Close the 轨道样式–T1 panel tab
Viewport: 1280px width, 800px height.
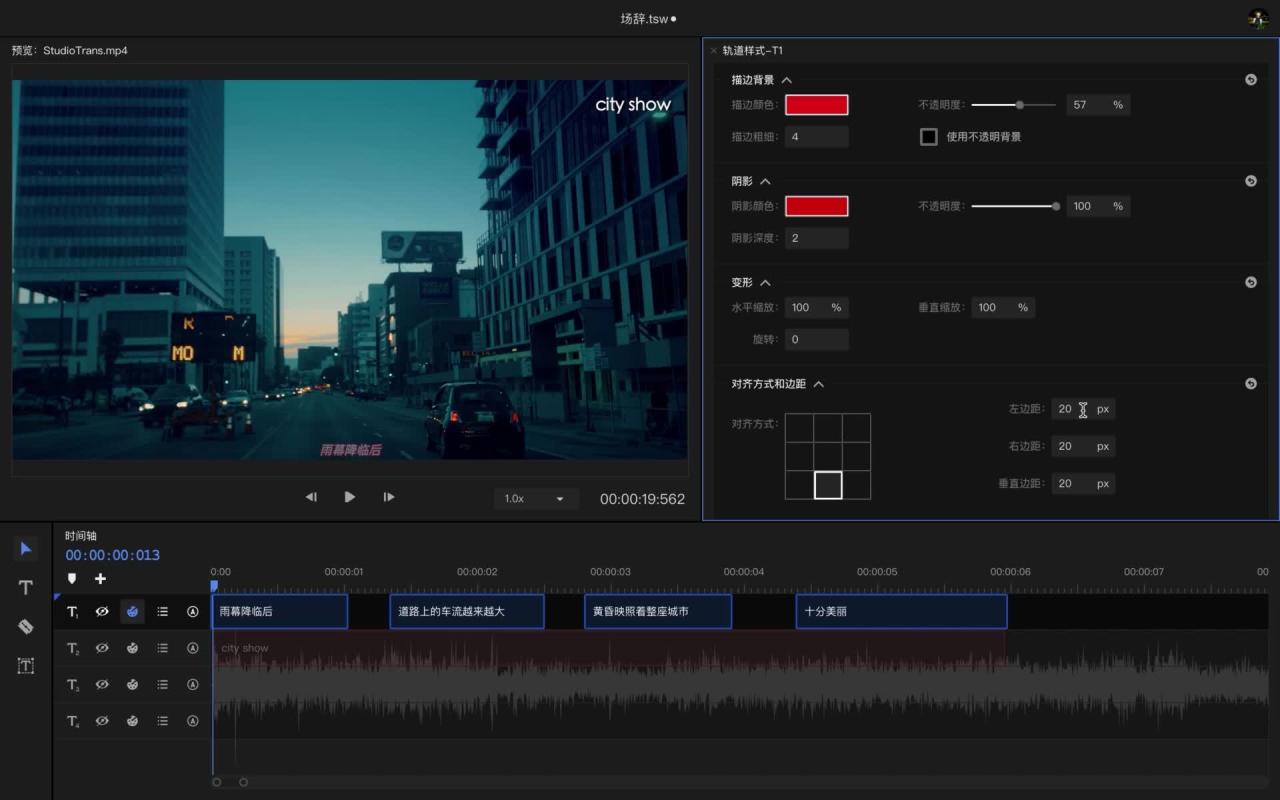(713, 50)
